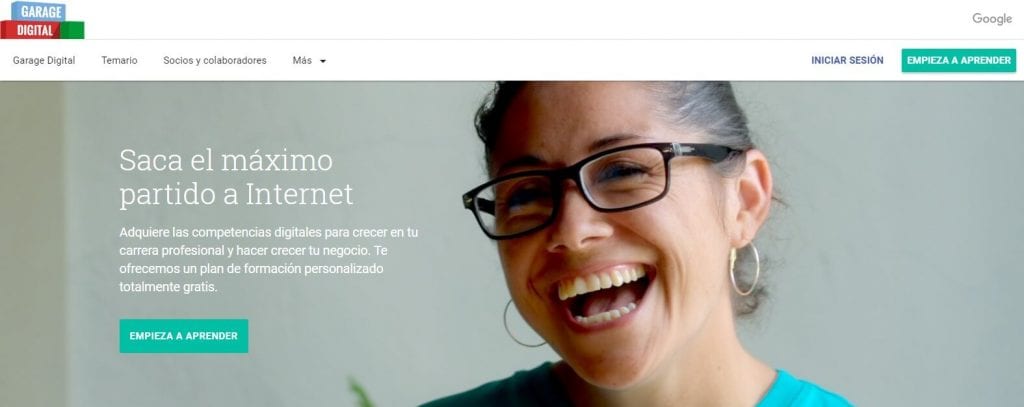
Task: Click the Garage Digital logo
Action: 42,20
